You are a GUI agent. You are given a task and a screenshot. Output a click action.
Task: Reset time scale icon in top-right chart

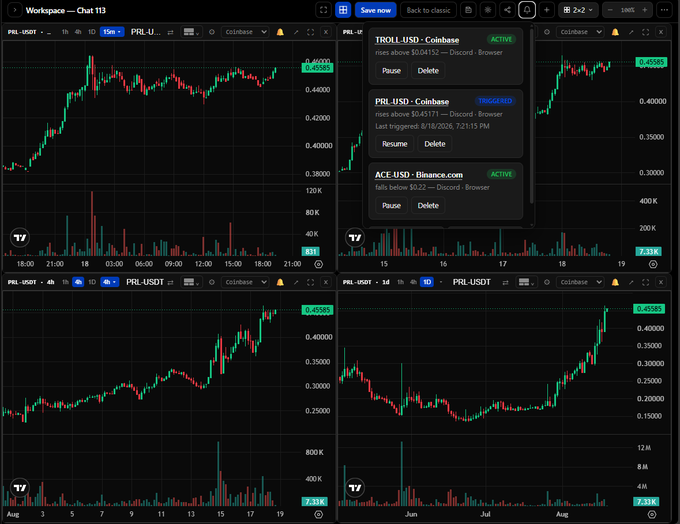click(653, 264)
